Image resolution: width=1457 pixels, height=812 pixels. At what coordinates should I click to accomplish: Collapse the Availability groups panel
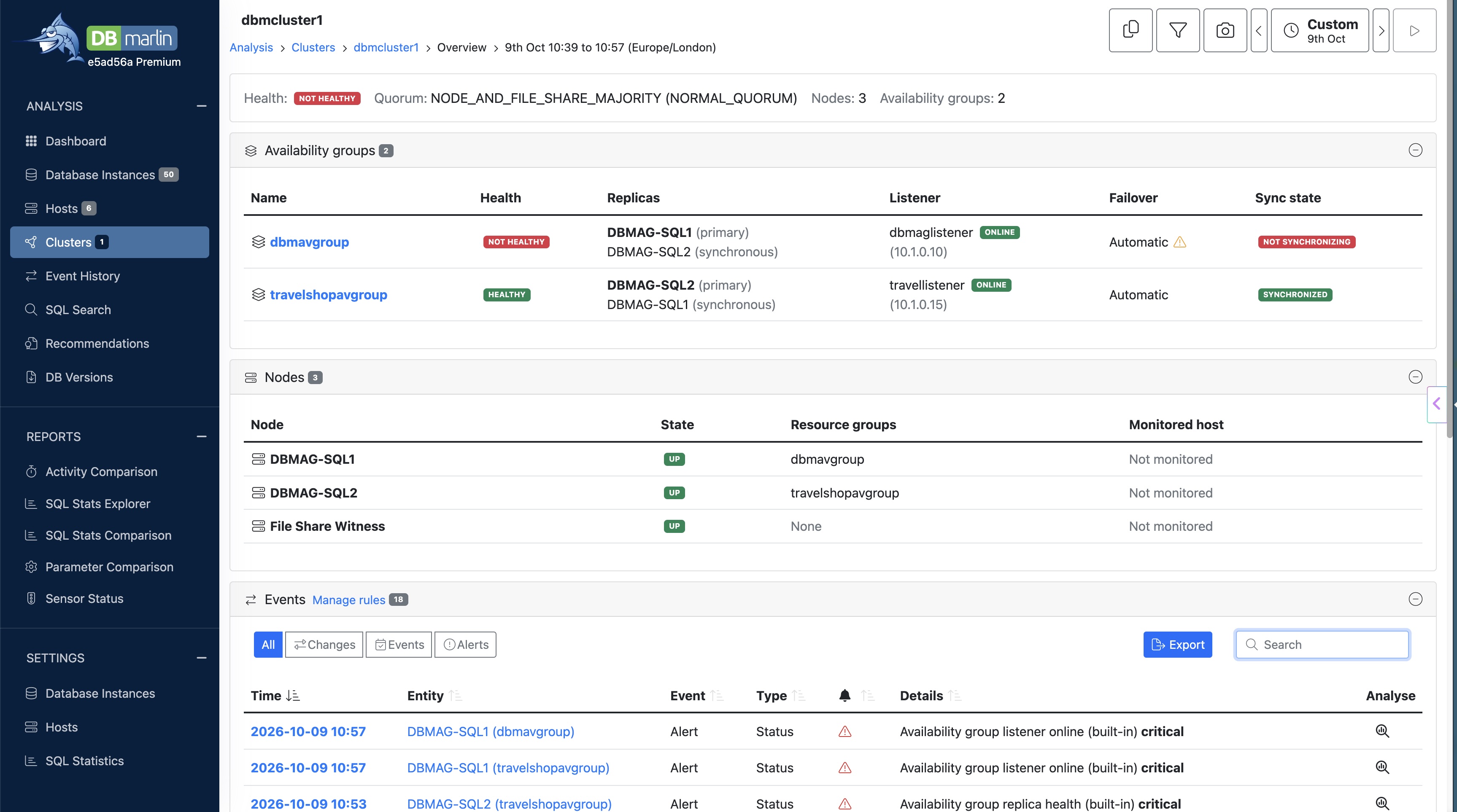[x=1415, y=151]
